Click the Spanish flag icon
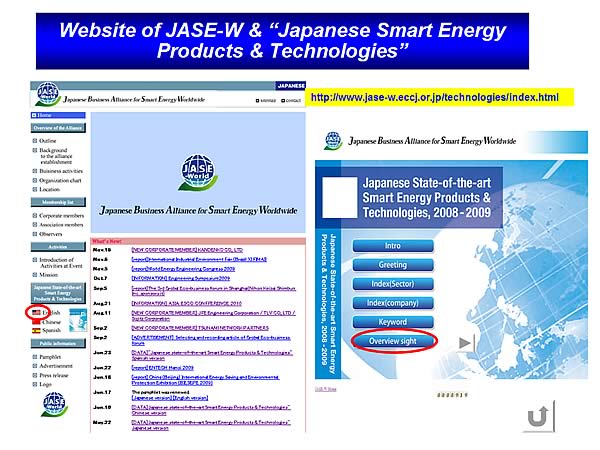This screenshot has width=600, height=450. click(x=36, y=330)
